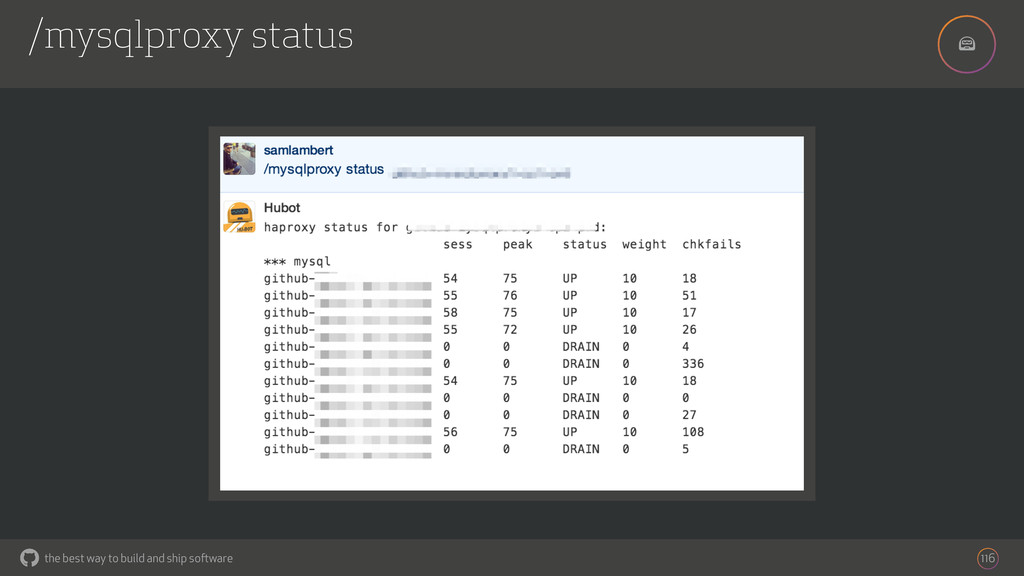Image resolution: width=1024 pixels, height=576 pixels.
Task: Click UP status in the 108 chkfails row
Action: [570, 432]
